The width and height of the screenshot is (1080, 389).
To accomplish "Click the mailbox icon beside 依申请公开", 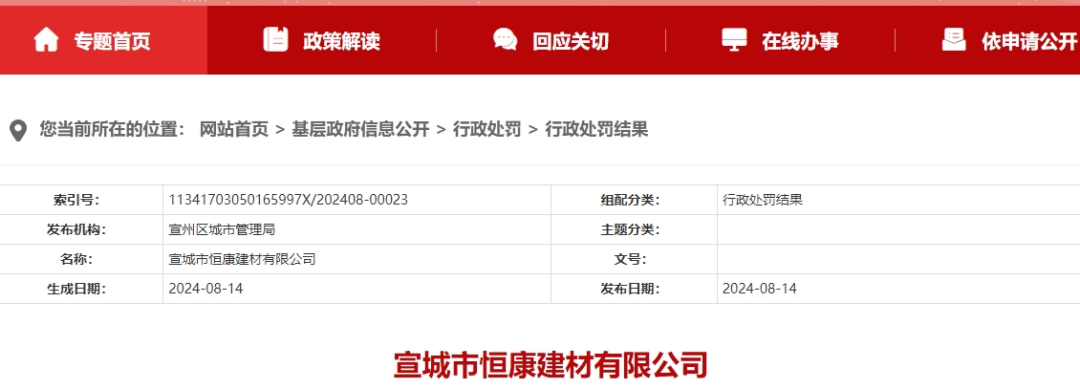I will point(954,39).
